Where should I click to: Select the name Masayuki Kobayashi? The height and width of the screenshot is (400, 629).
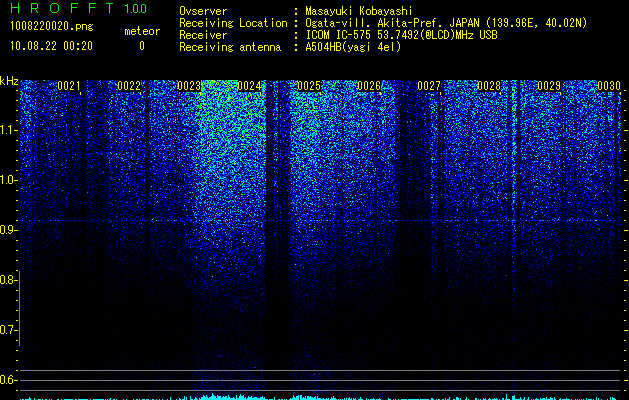click(x=359, y=12)
